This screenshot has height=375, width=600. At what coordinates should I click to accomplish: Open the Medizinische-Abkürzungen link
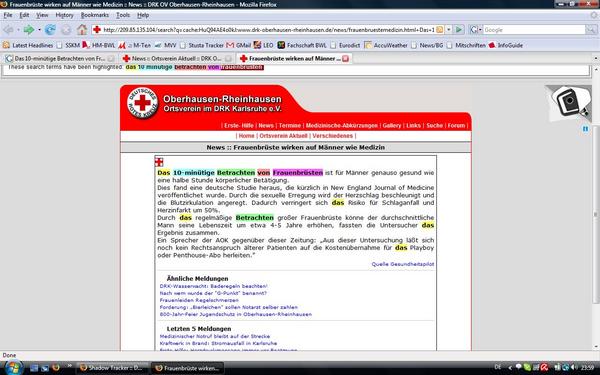[342, 126]
